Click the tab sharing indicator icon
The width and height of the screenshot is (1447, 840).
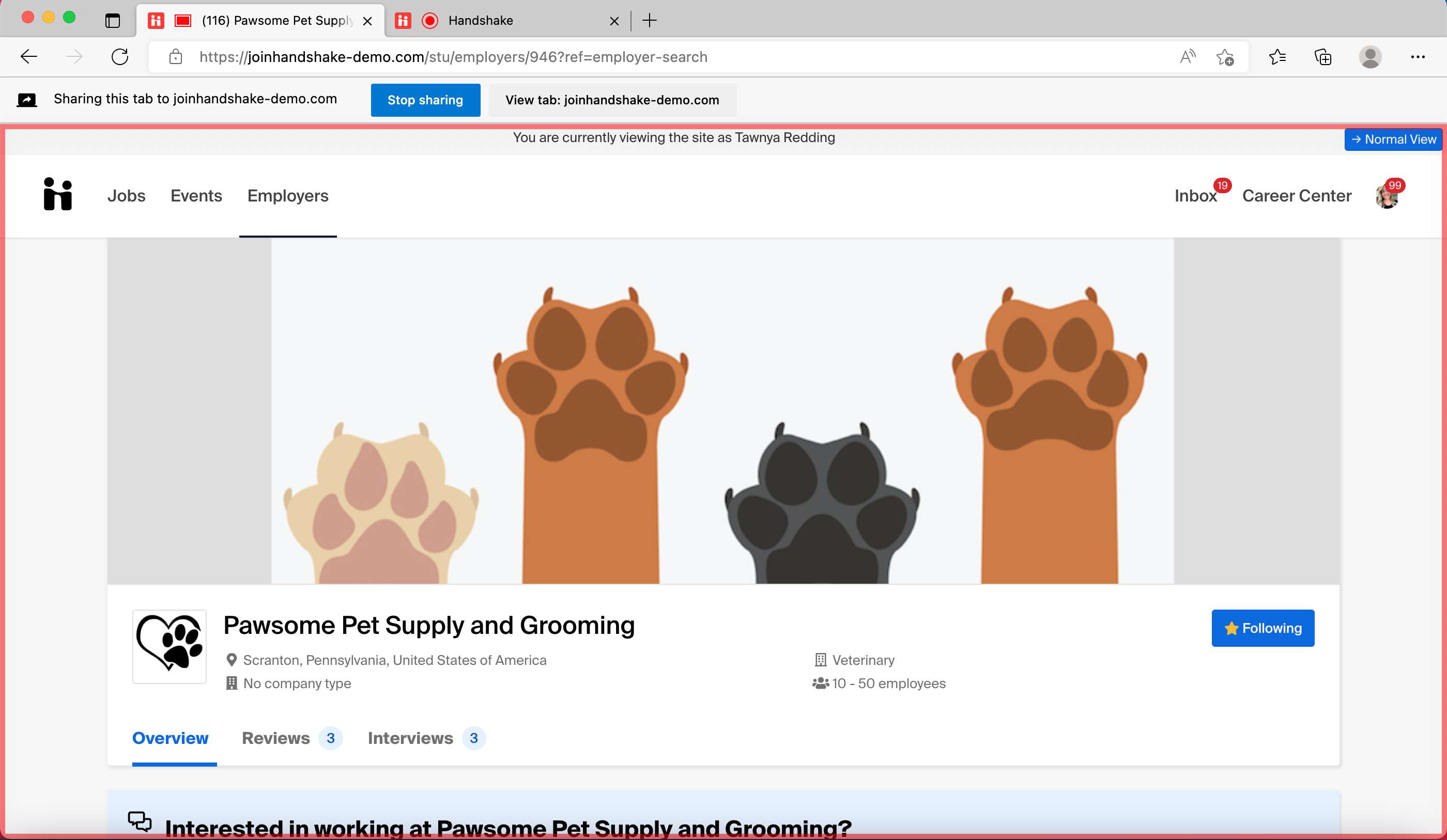click(26, 99)
